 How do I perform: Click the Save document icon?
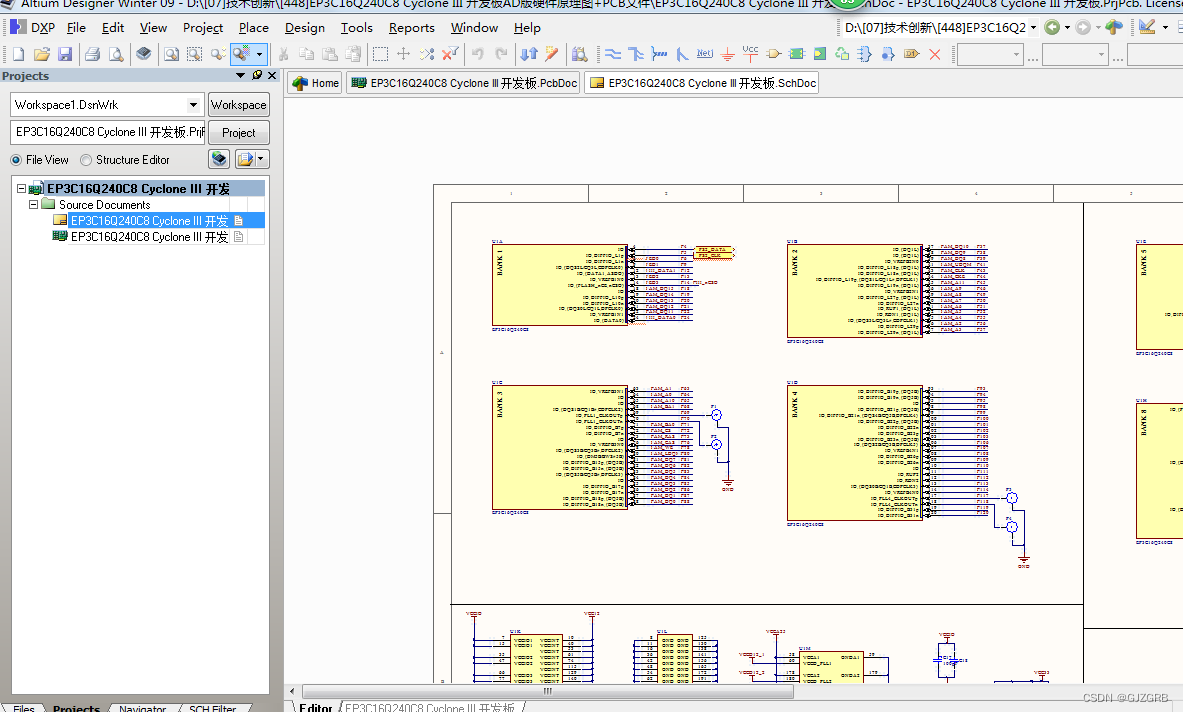(65, 54)
